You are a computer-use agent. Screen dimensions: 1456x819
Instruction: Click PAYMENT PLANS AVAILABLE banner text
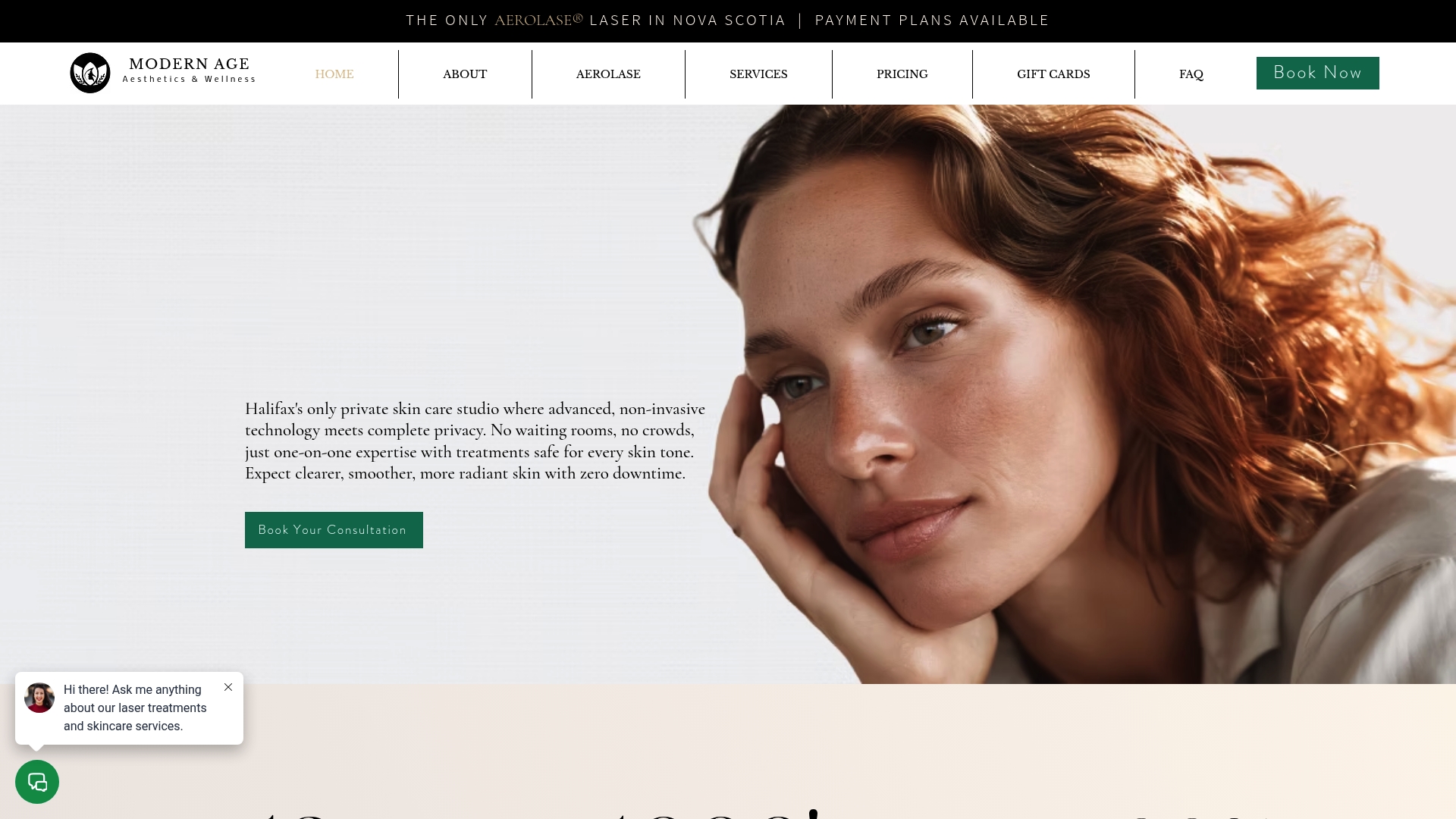click(932, 20)
